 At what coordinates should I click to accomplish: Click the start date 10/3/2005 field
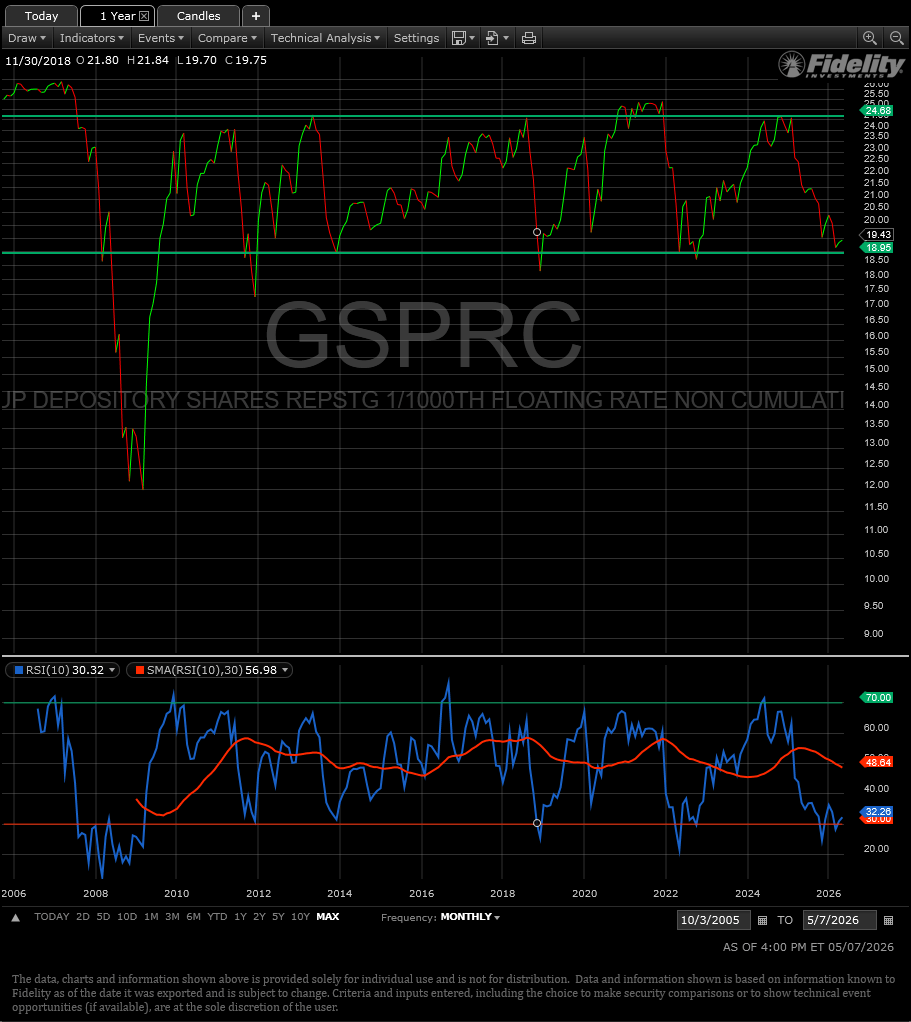pyautogui.click(x=713, y=920)
